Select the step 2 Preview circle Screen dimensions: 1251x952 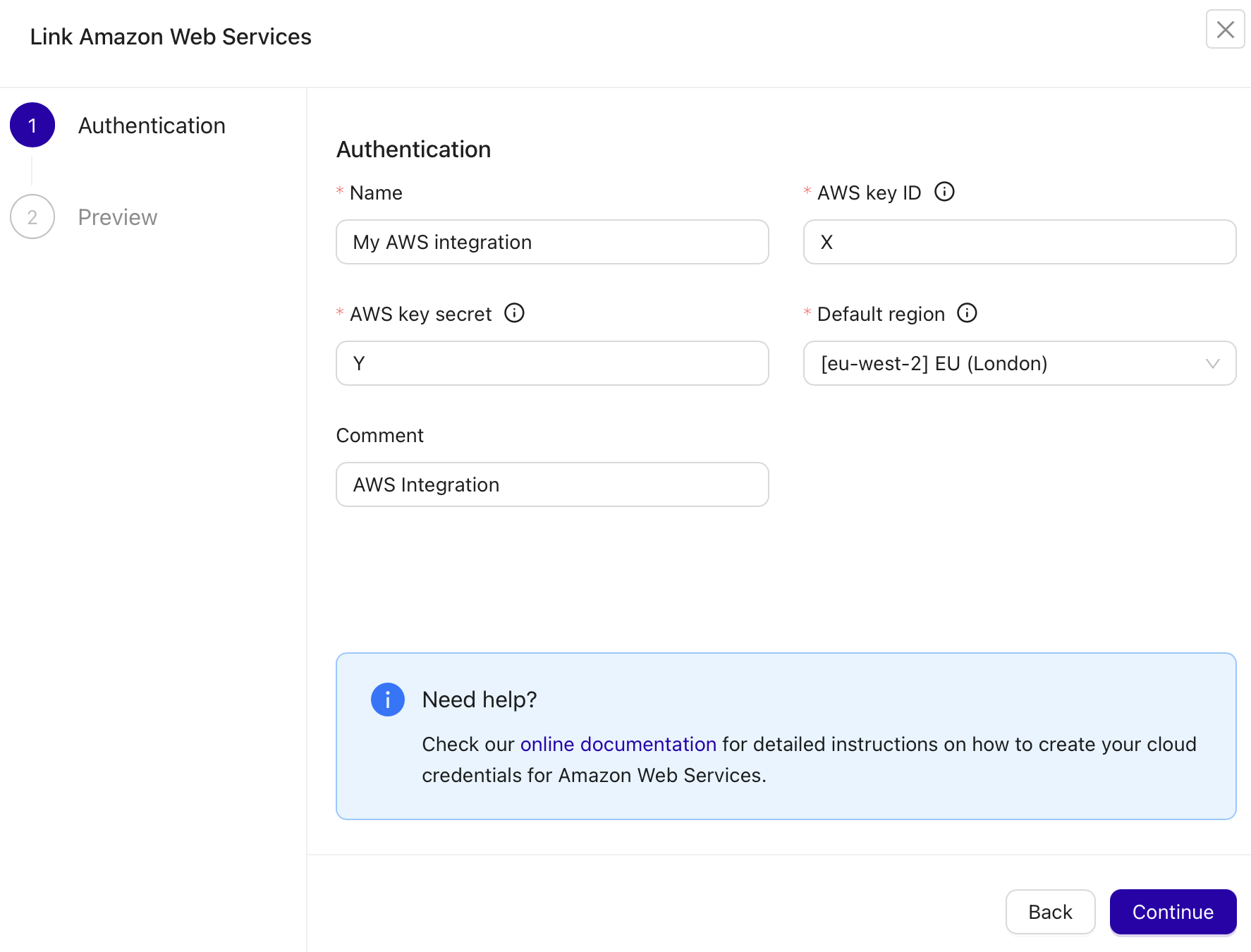tap(32, 216)
